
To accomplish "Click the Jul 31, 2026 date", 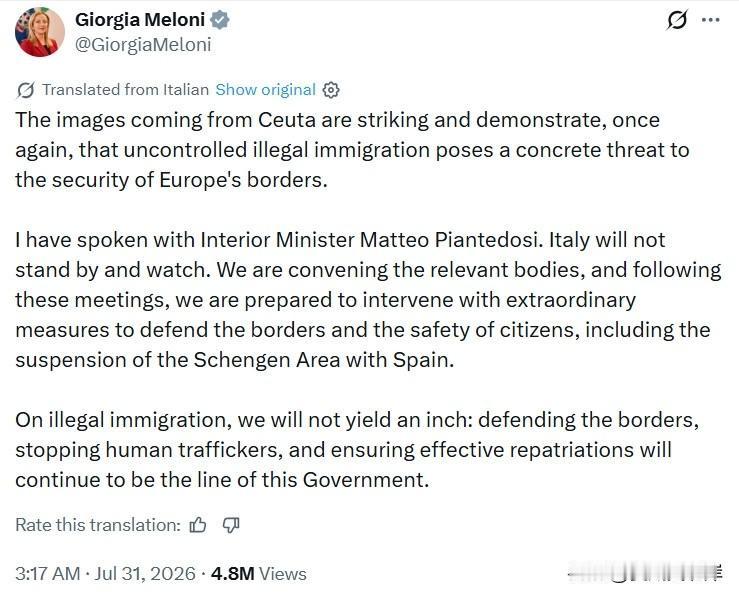I will pyautogui.click(x=145, y=573).
